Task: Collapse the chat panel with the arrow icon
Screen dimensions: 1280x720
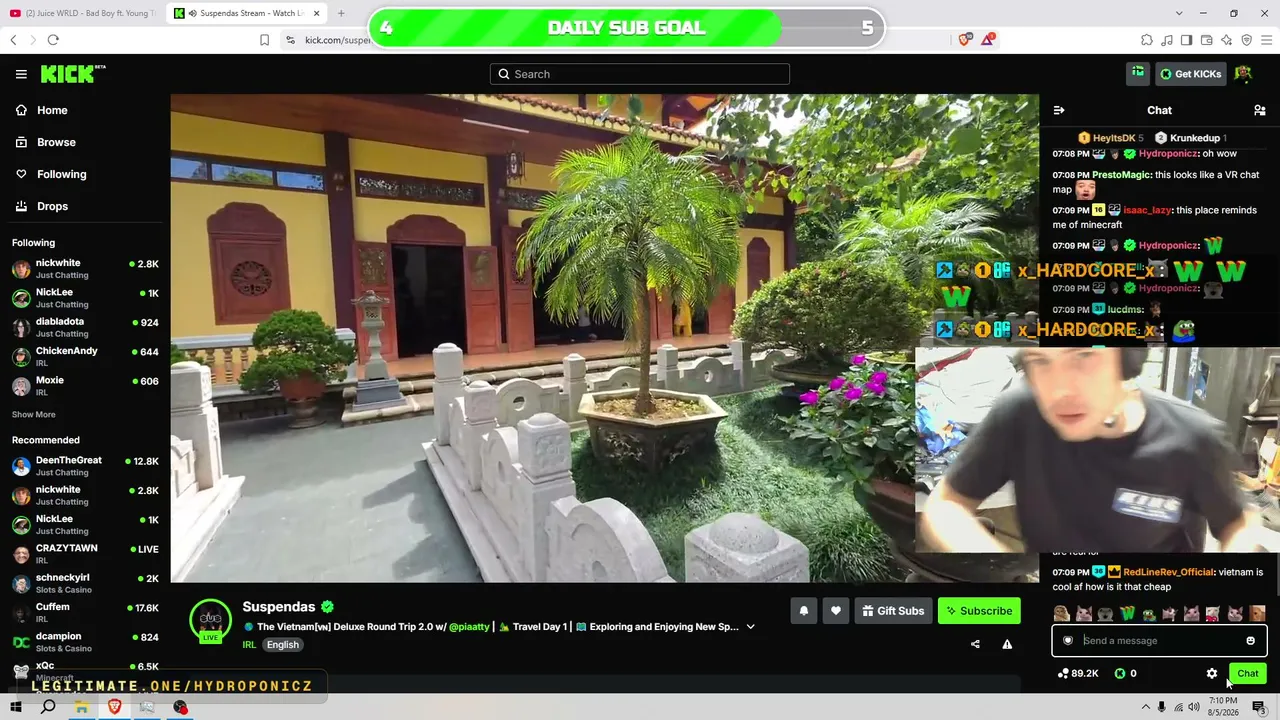Action: (1059, 110)
